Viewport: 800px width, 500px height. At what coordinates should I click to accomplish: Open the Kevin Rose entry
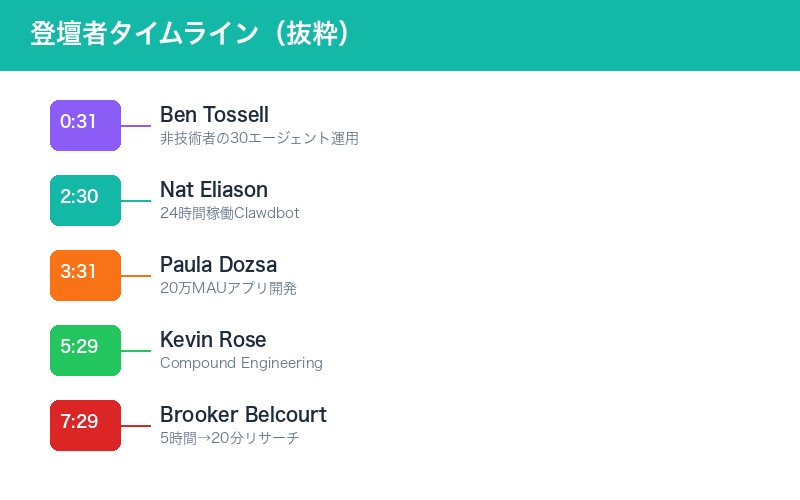213,340
